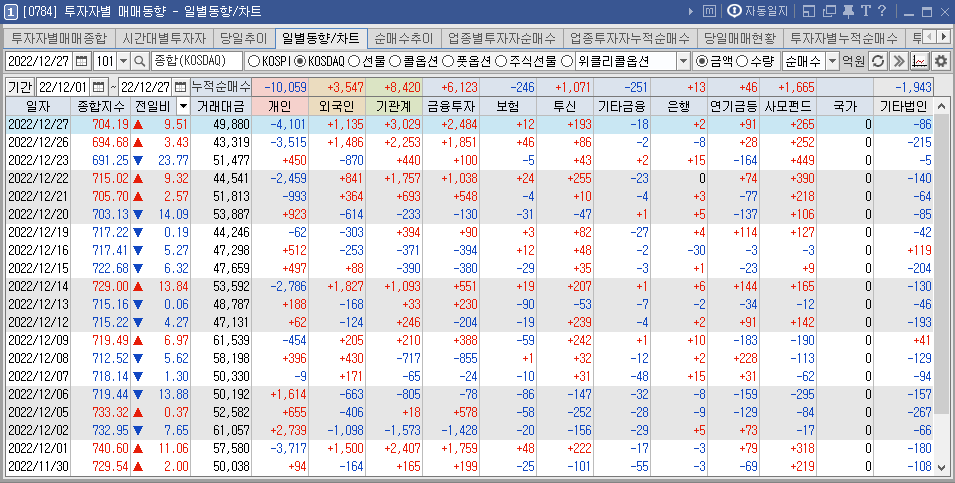
Task: Switch to 순매수추이 tab
Action: tap(404, 38)
